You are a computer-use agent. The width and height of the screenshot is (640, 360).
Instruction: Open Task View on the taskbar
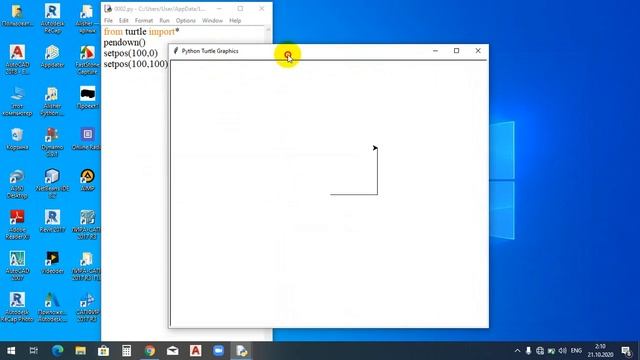click(34, 351)
